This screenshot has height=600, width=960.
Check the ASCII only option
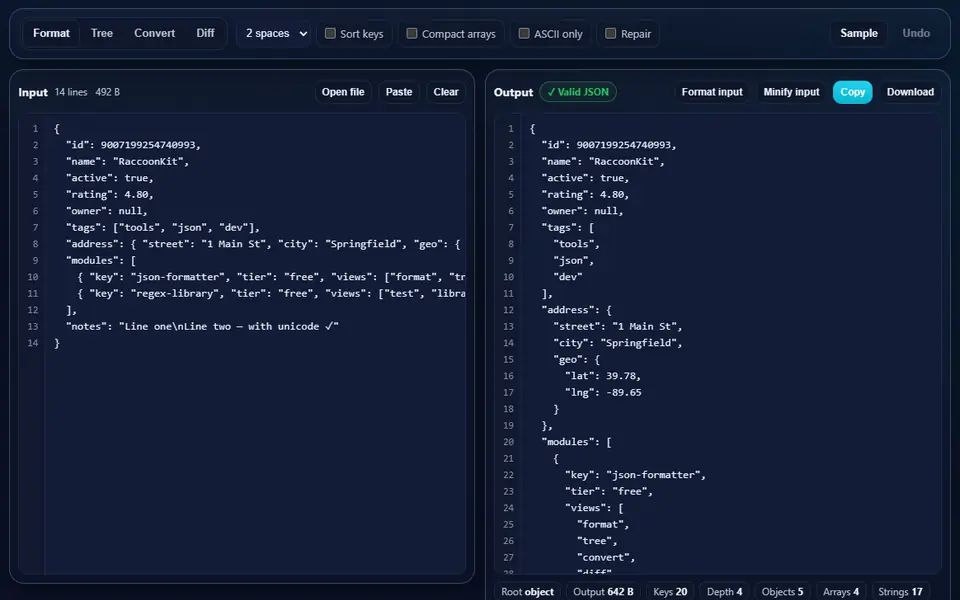524,33
